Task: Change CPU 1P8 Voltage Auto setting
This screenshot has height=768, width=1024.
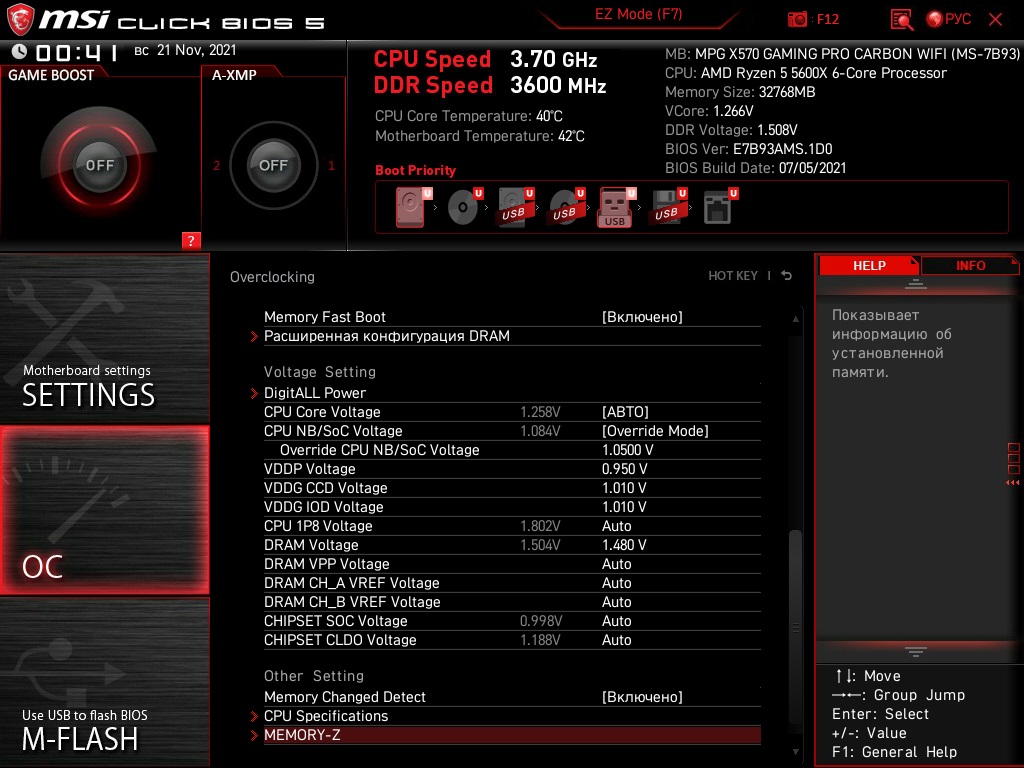Action: [x=616, y=526]
